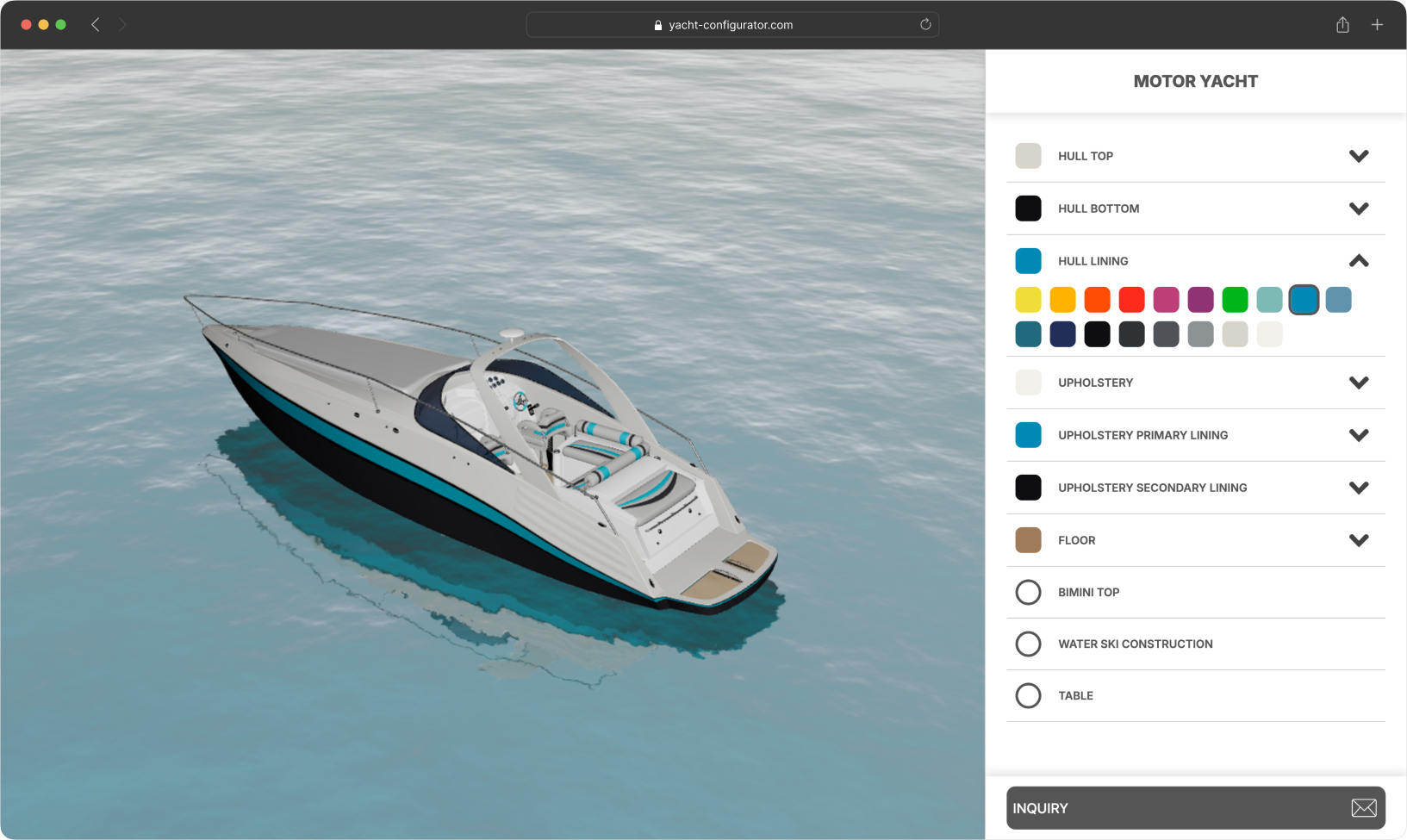1407x840 pixels.
Task: Click the Hull Bottom black color indicator
Action: pos(1028,208)
